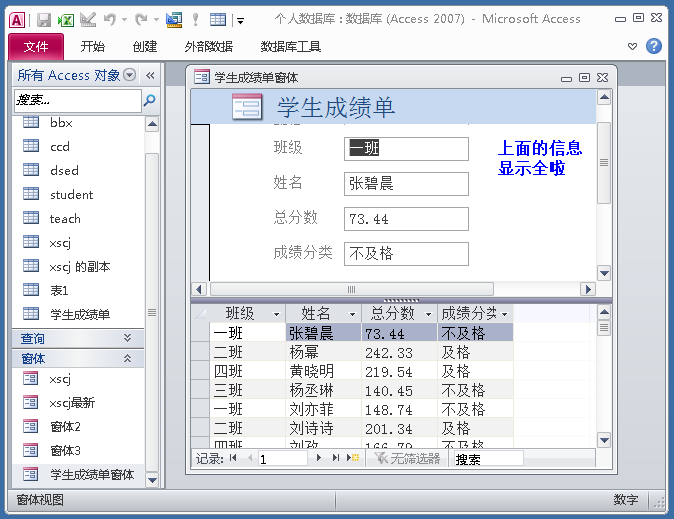Click the Excel export icon in toolbar
Image resolution: width=674 pixels, height=519 pixels.
[66, 19]
